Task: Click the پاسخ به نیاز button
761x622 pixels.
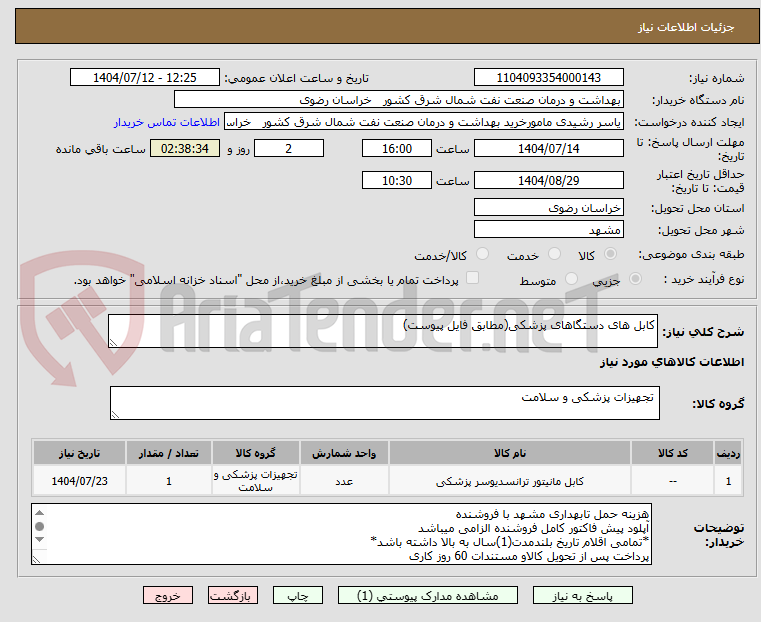Action: (582, 595)
